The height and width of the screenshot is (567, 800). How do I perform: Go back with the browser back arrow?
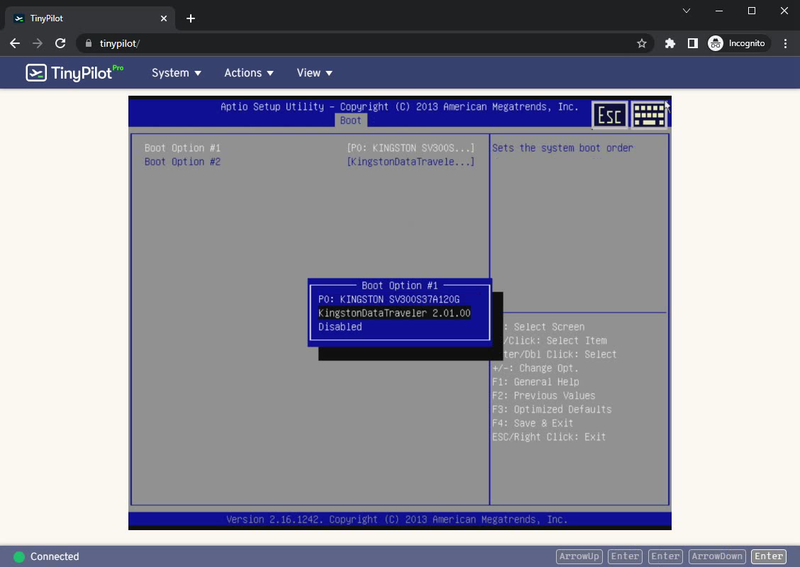(15, 43)
